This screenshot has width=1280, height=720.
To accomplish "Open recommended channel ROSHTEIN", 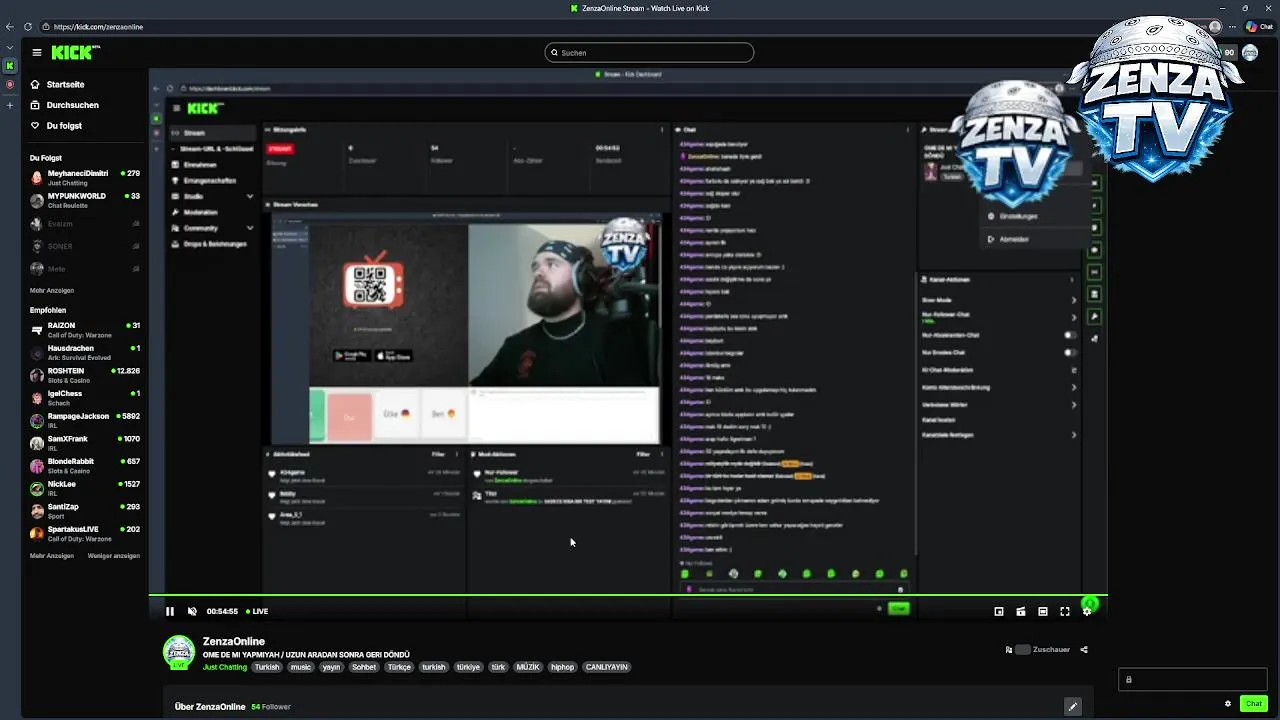I will [x=85, y=375].
